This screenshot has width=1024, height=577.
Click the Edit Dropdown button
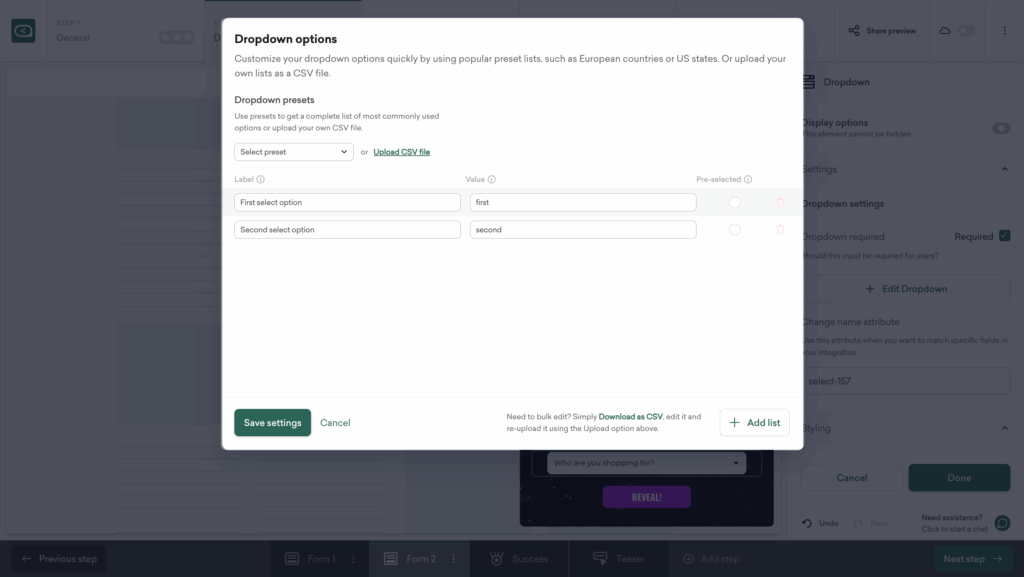tap(906, 288)
